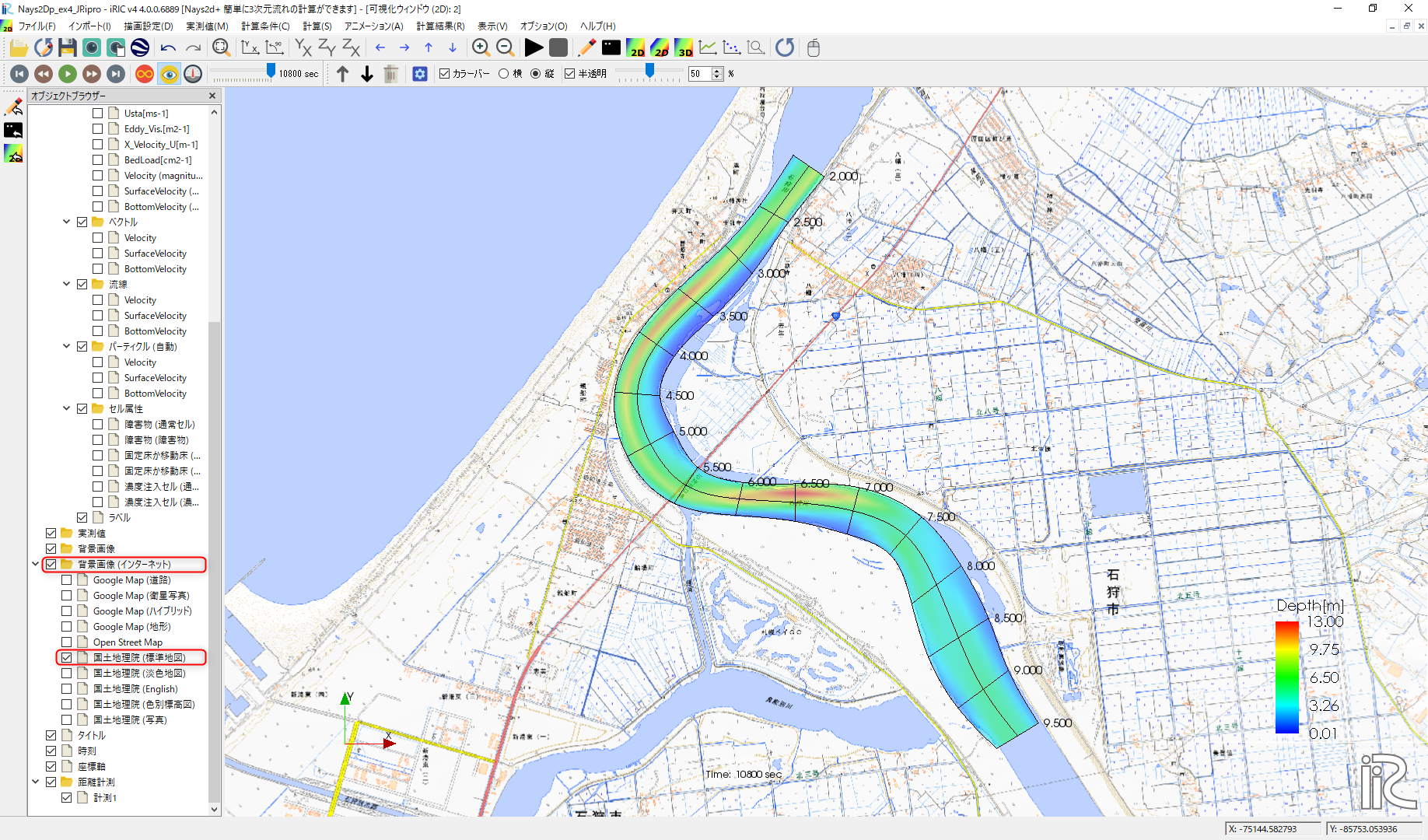1428x840 pixels.
Task: Click the transparency slider handle
Action: click(649, 72)
